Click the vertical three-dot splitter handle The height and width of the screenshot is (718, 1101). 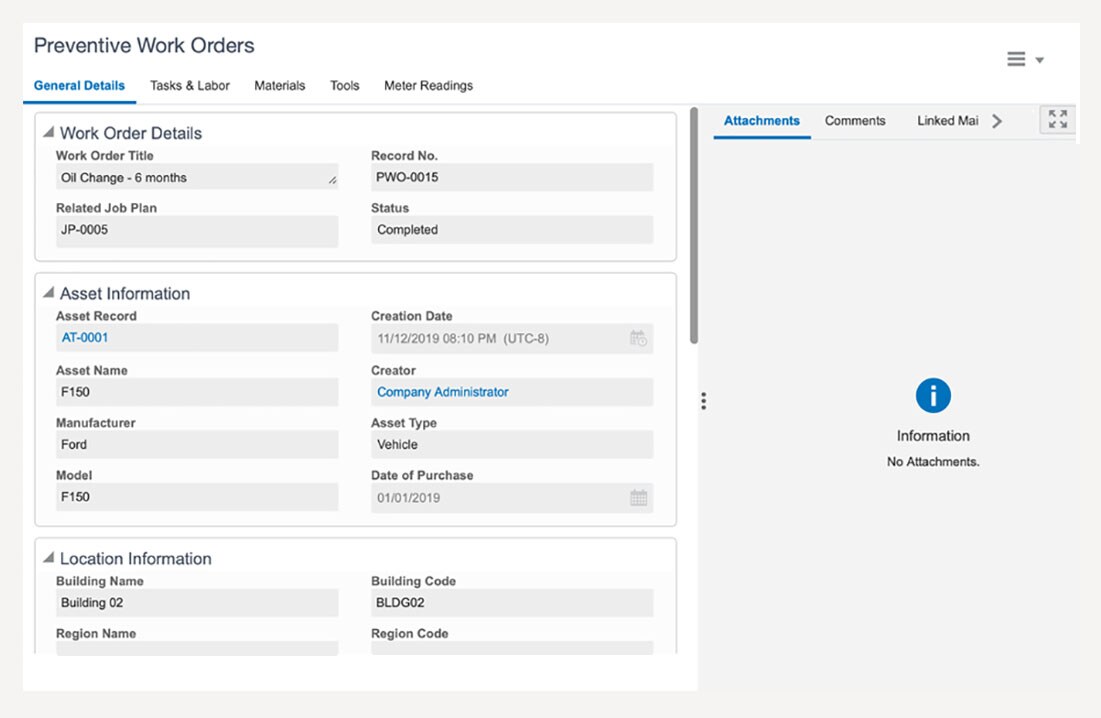pyautogui.click(x=704, y=401)
